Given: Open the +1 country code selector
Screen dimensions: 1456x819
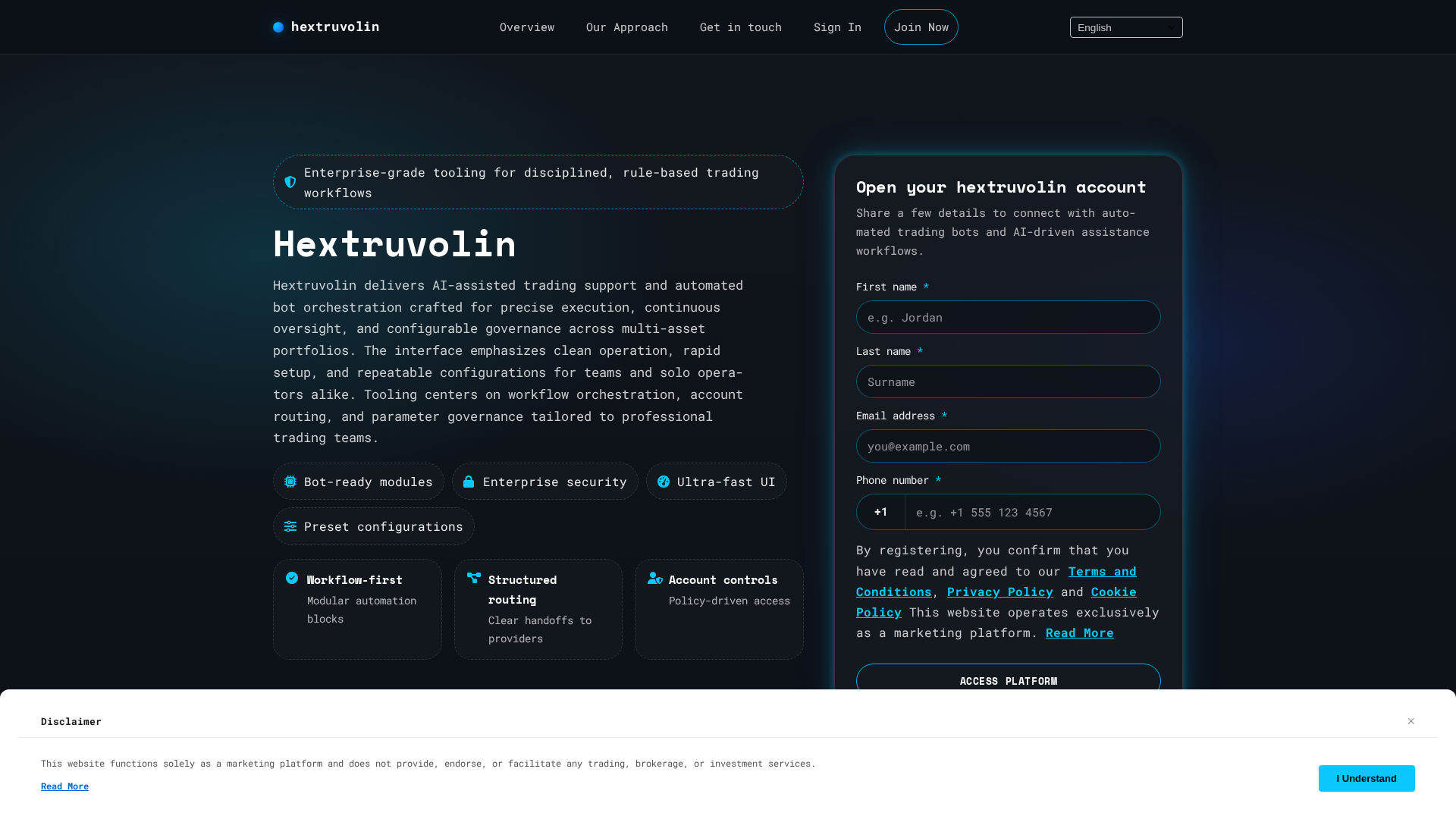Looking at the screenshot, I should coord(880,512).
